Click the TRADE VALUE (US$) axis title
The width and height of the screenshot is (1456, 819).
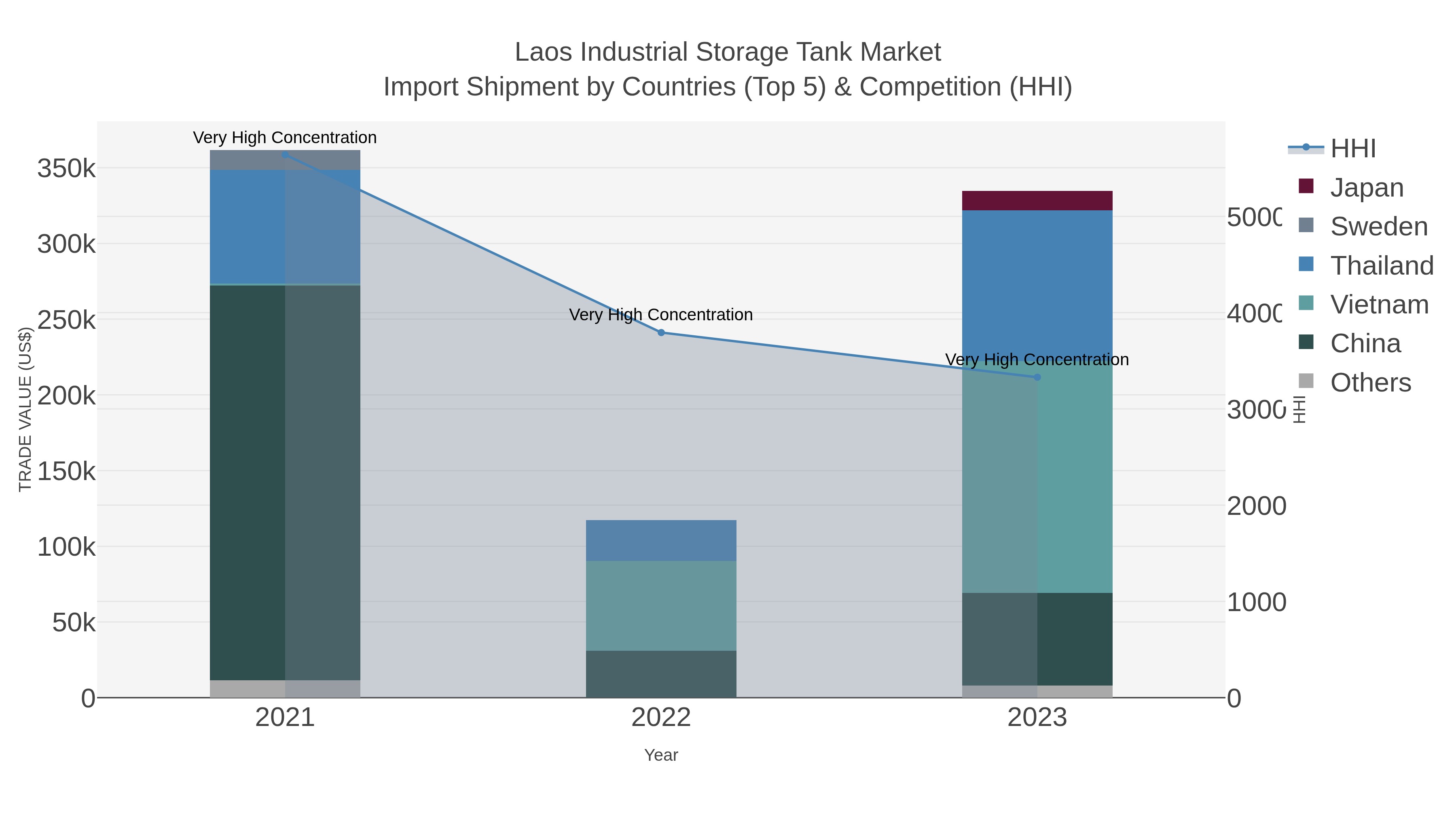coord(25,409)
